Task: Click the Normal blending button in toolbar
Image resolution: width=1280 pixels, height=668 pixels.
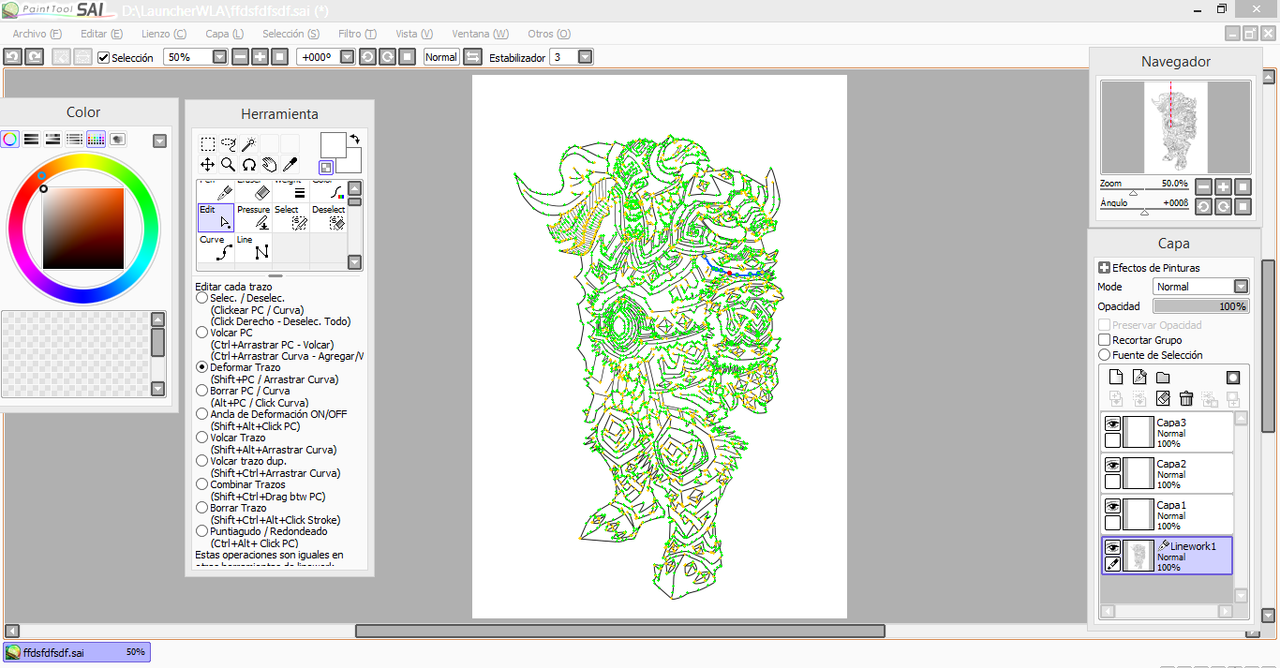Action: coord(441,57)
